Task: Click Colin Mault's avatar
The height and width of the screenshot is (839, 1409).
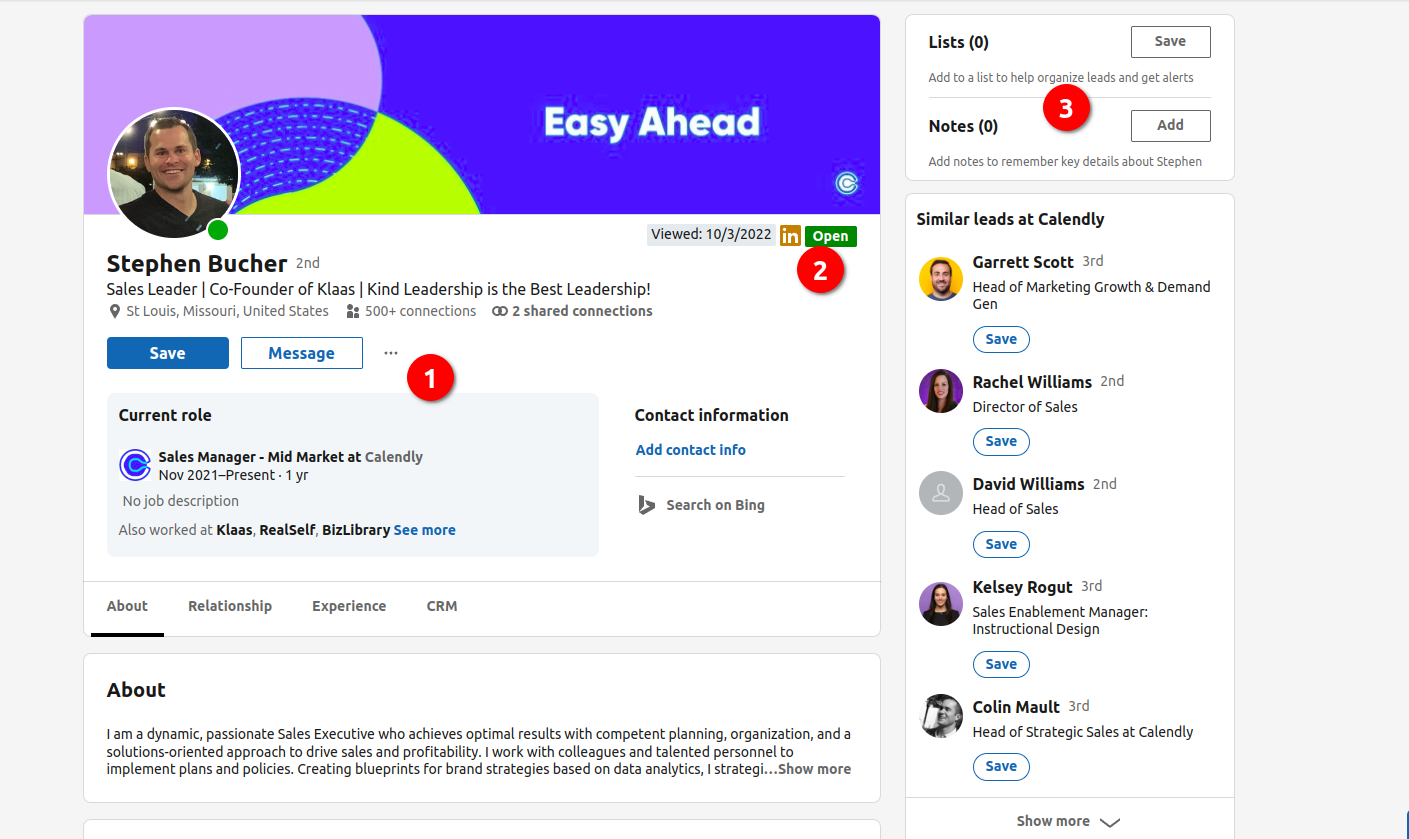Action: (941, 716)
